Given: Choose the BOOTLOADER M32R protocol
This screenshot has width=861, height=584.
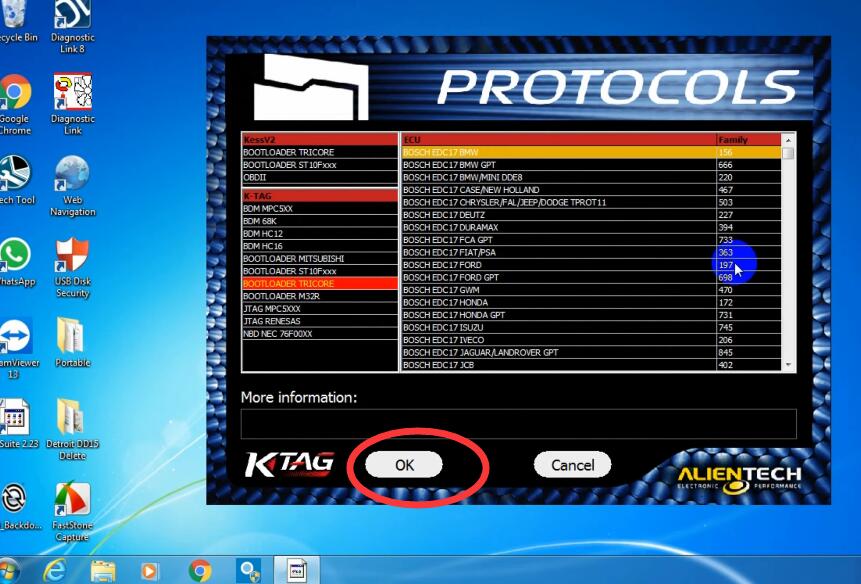Looking at the screenshot, I should point(320,296).
